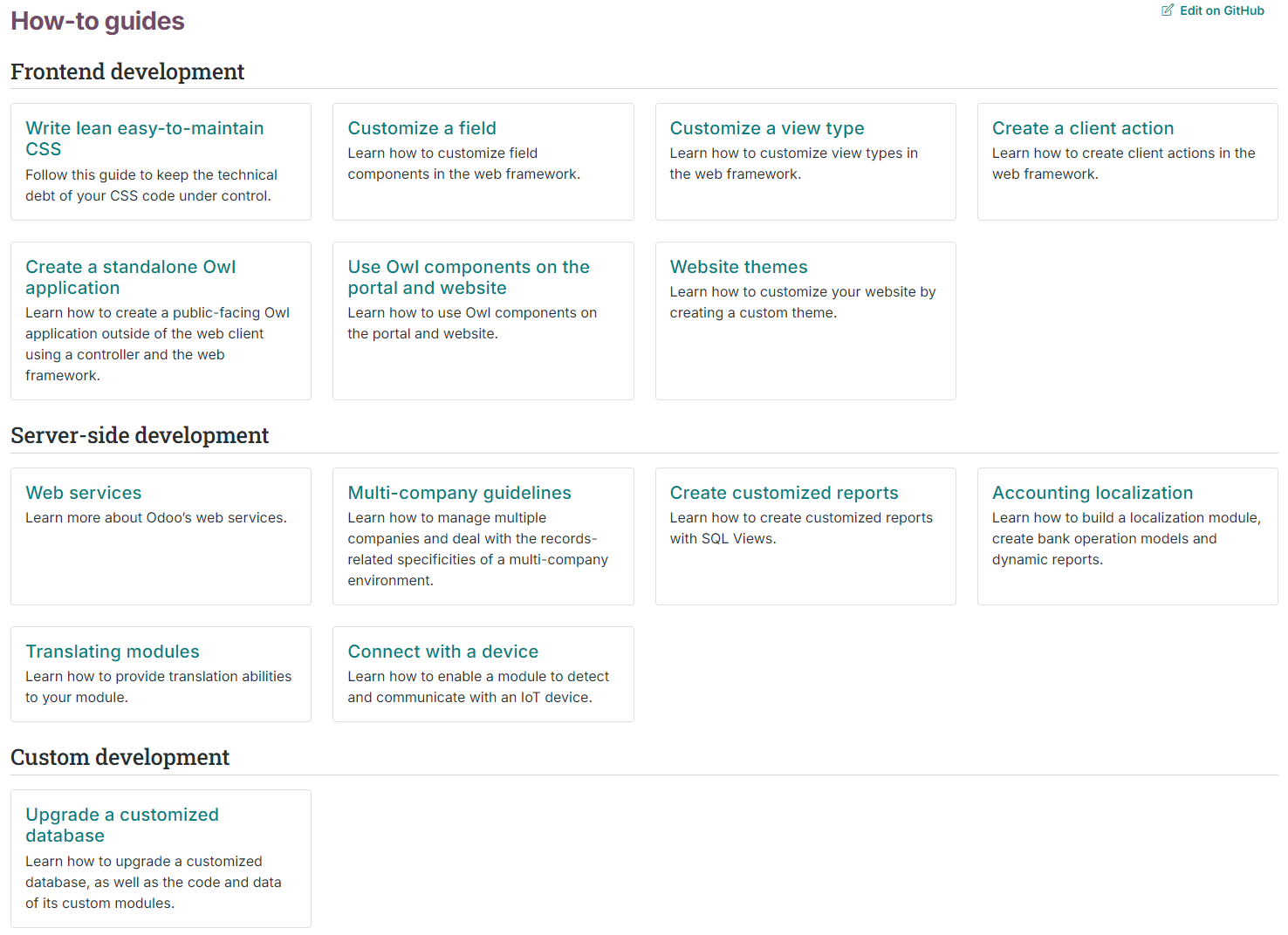This screenshot has height=935, width=1288.
Task: Open Write lean easy-to-maintain CSS guide
Action: 161,161
